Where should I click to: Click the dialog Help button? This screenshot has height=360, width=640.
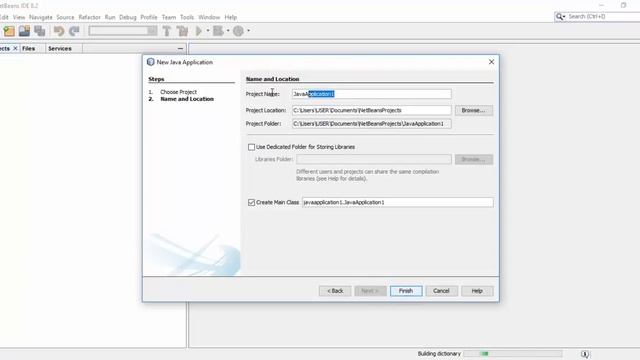(x=477, y=291)
